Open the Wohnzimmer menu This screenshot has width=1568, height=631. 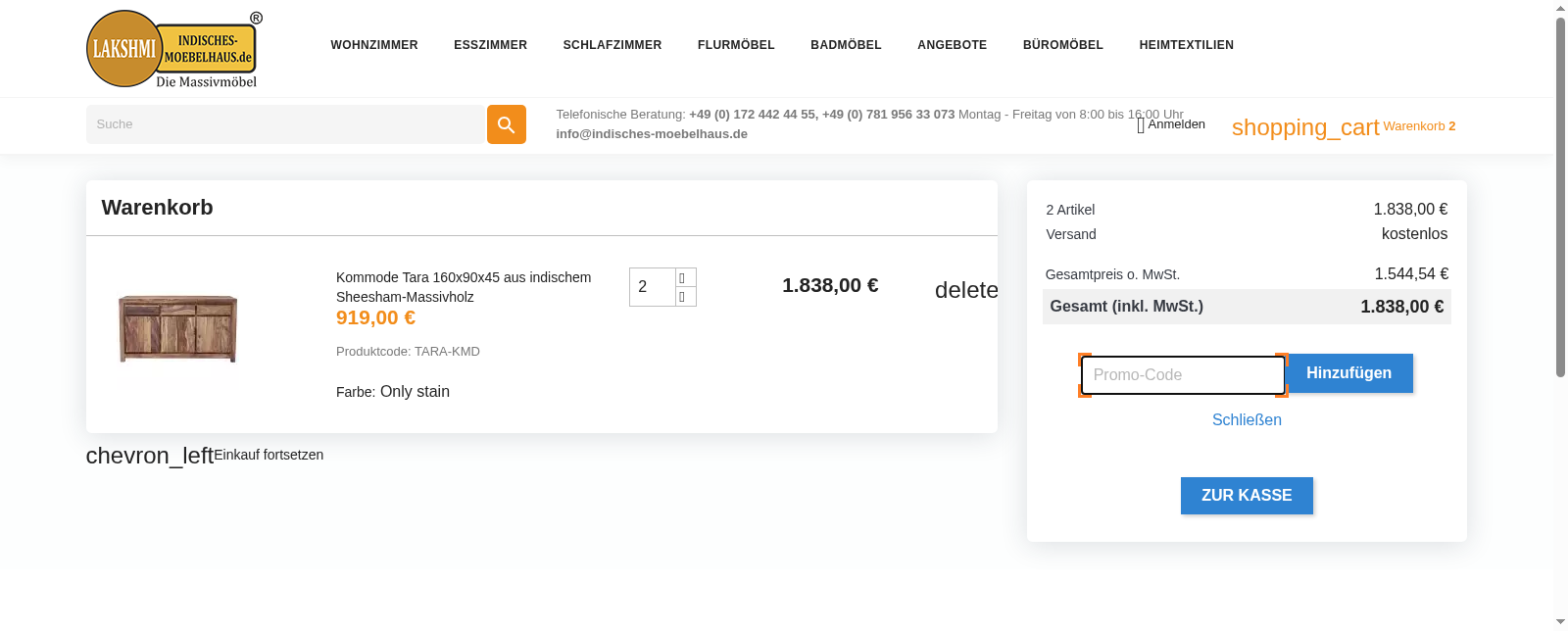click(x=374, y=45)
